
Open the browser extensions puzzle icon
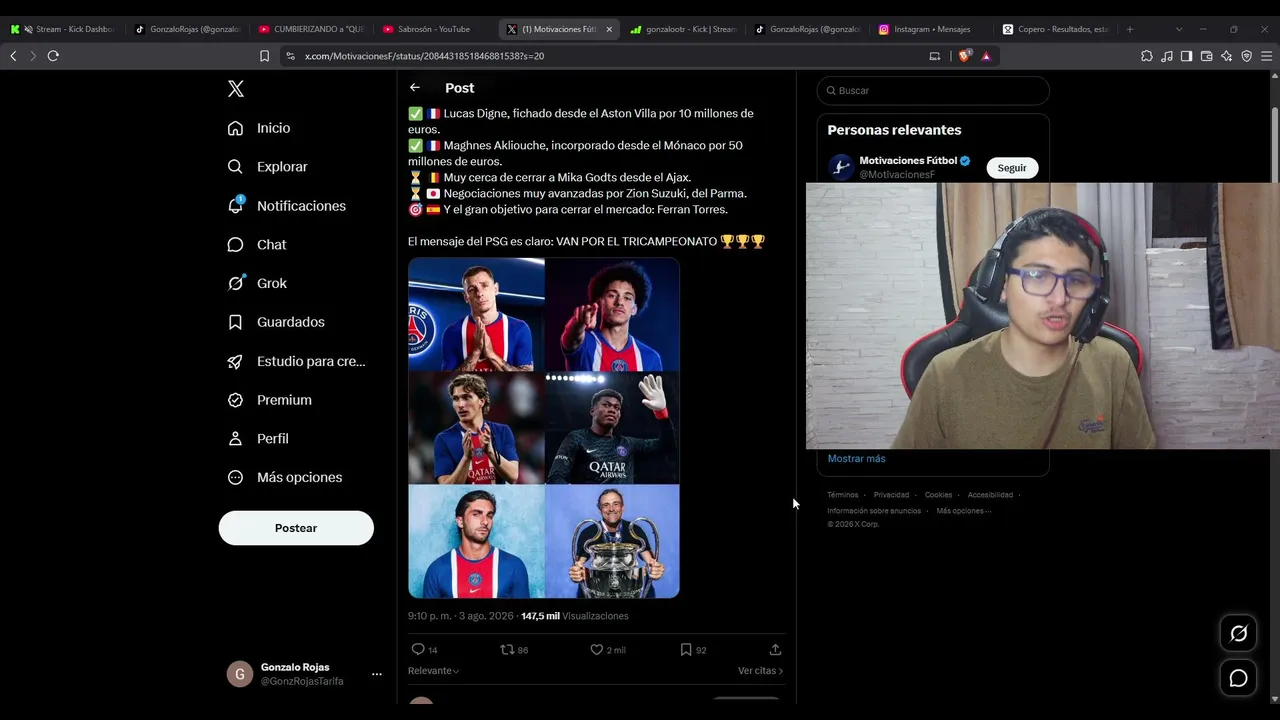click(x=1146, y=56)
